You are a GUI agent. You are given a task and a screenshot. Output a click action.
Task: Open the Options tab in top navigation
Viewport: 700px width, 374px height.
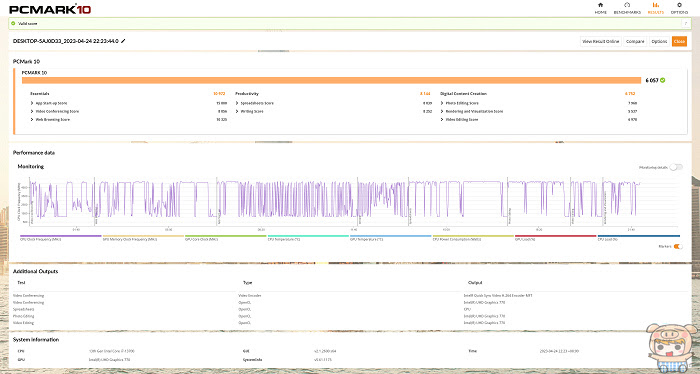[x=679, y=8]
